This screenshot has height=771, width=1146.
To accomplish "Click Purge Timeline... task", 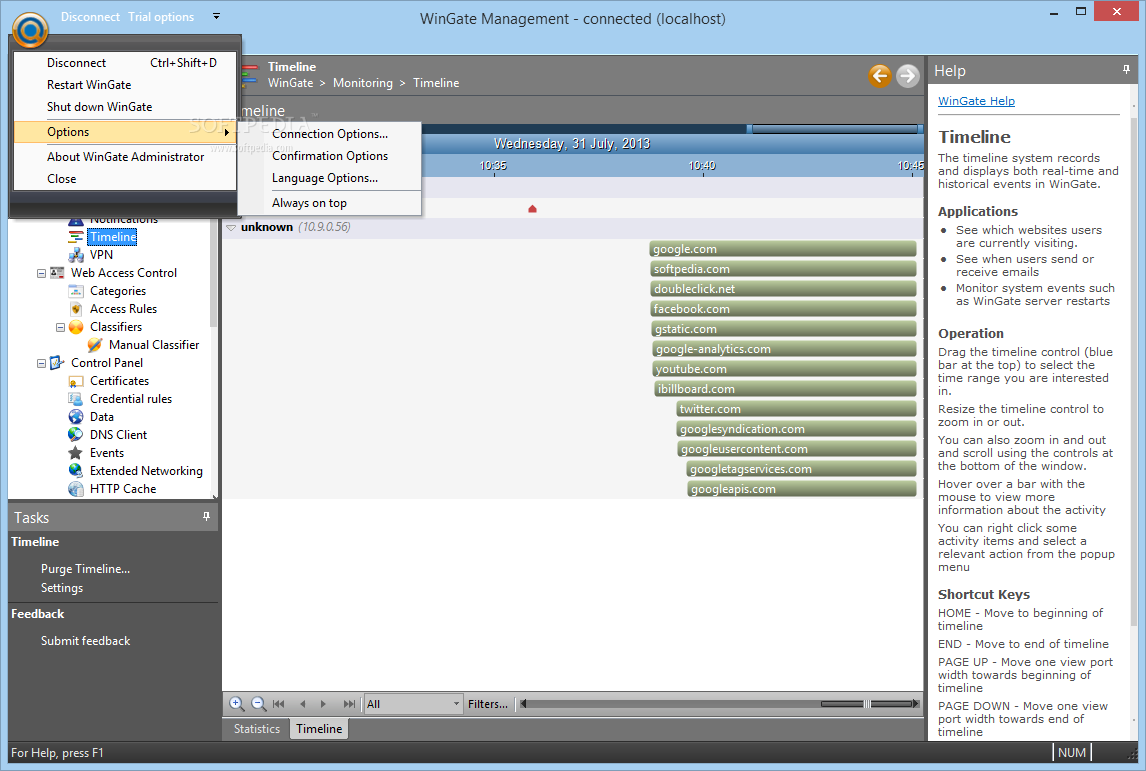I will coord(86,569).
